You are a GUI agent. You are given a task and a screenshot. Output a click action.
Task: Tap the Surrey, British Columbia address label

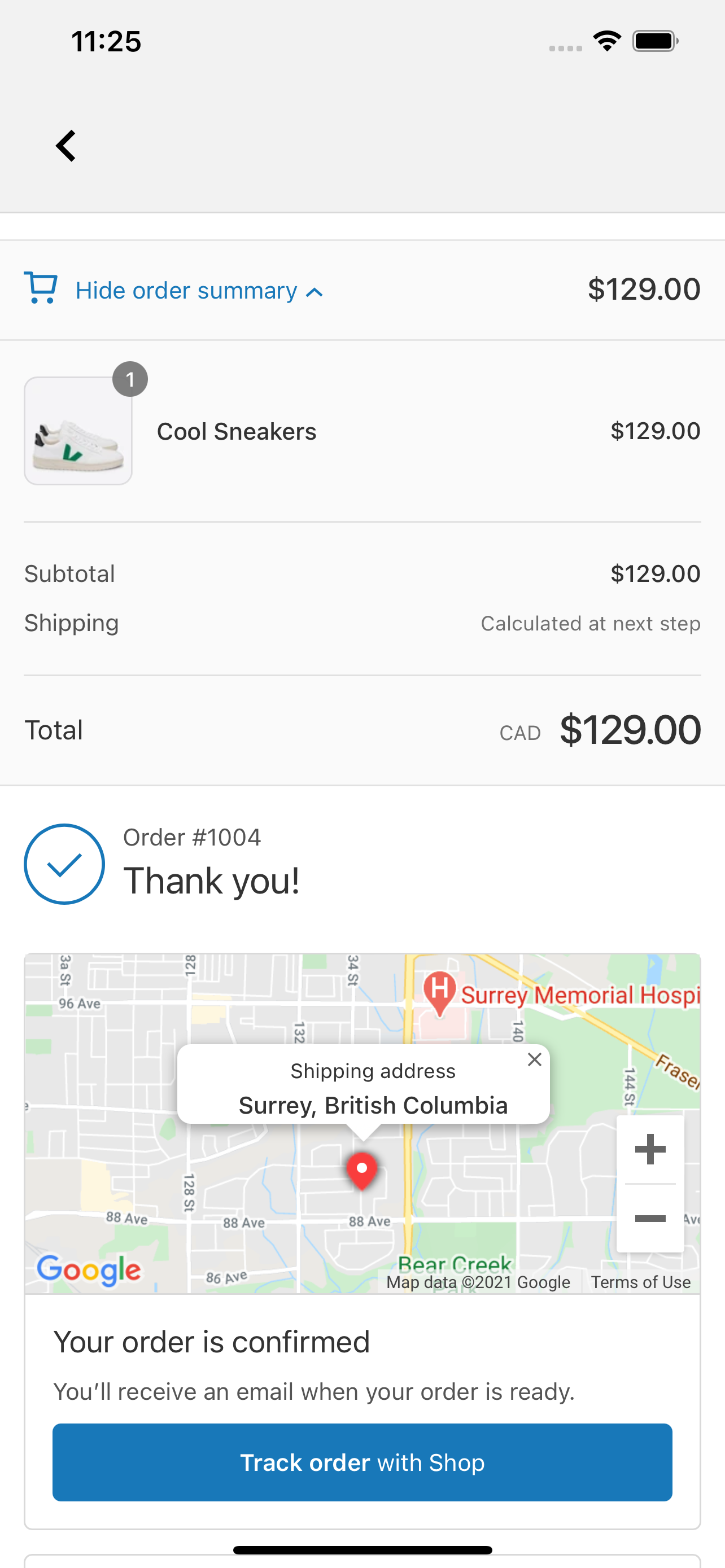click(x=373, y=1105)
